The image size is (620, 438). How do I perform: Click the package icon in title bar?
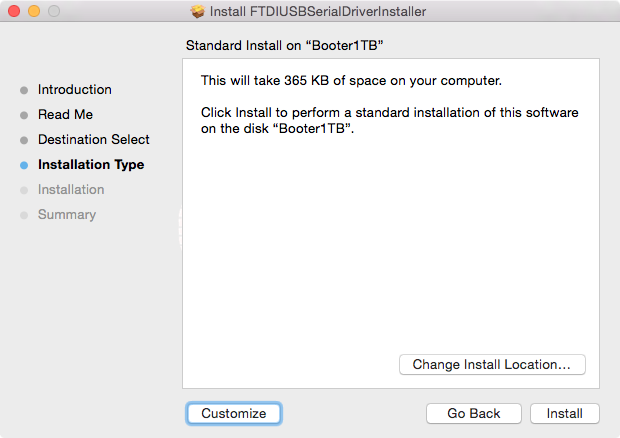click(x=198, y=11)
